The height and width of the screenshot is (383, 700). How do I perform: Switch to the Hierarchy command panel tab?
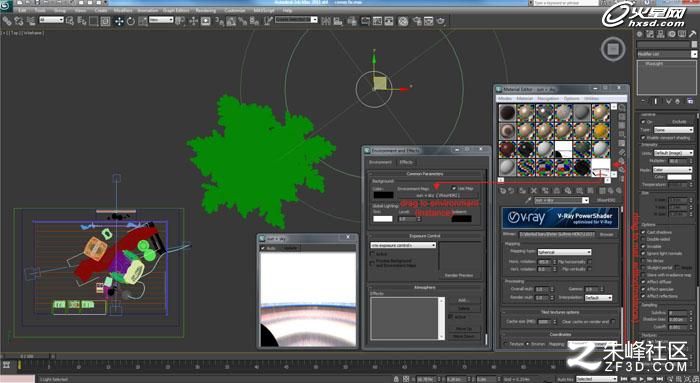click(x=661, y=34)
